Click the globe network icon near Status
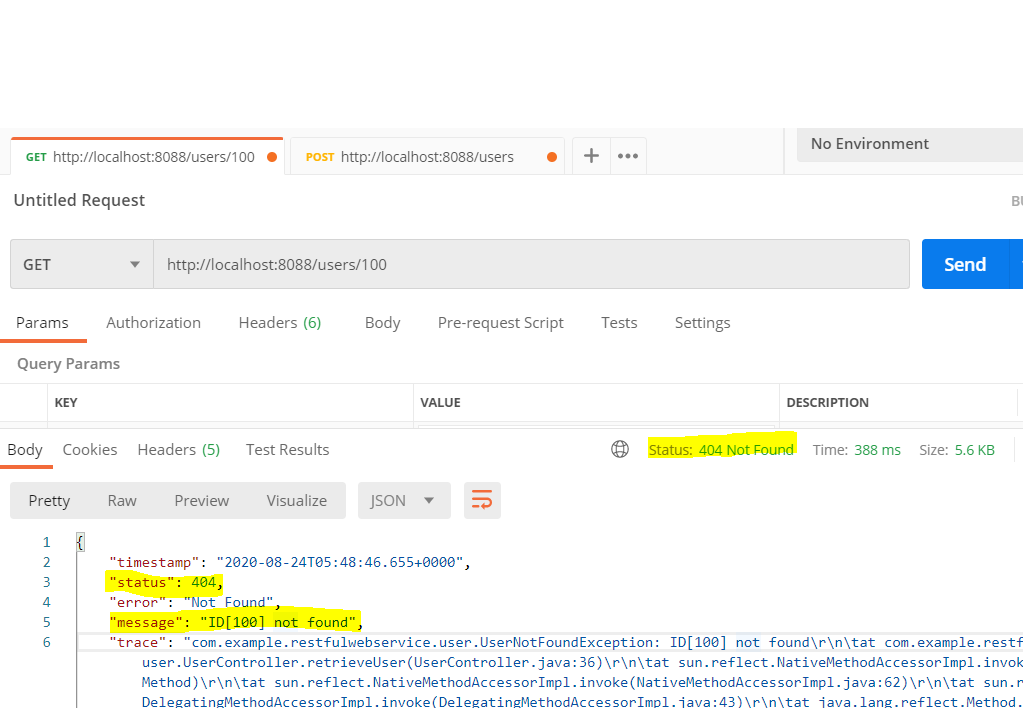The image size is (1023, 708). tap(620, 449)
